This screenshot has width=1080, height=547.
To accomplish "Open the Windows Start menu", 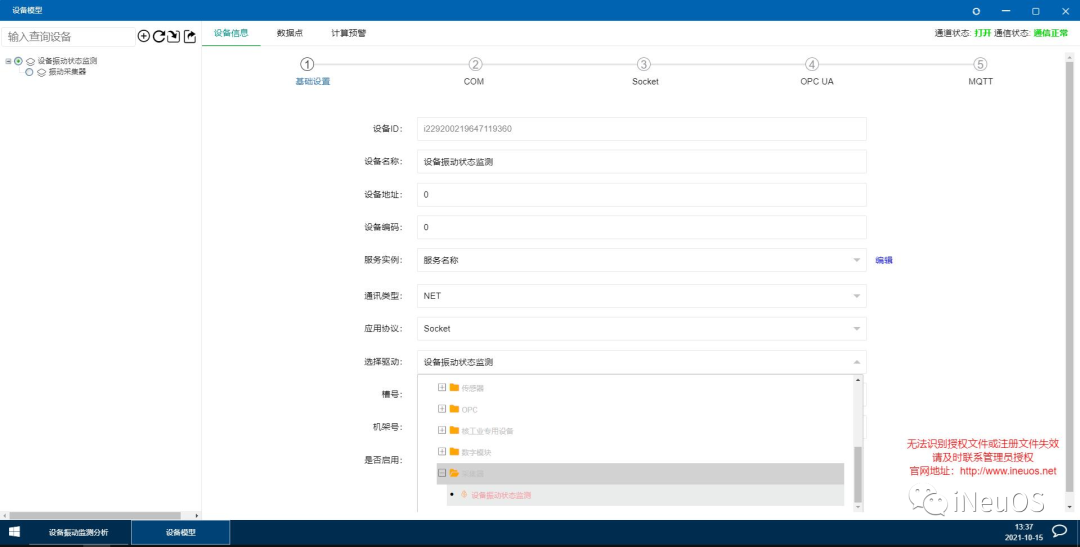I will pos(14,532).
